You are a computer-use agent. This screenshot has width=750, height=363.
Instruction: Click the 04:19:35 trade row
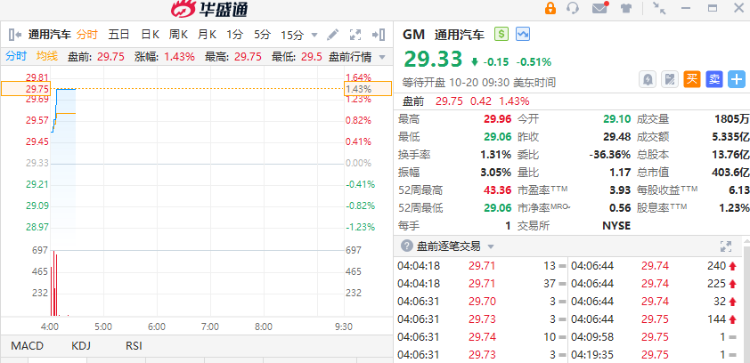[655, 355]
